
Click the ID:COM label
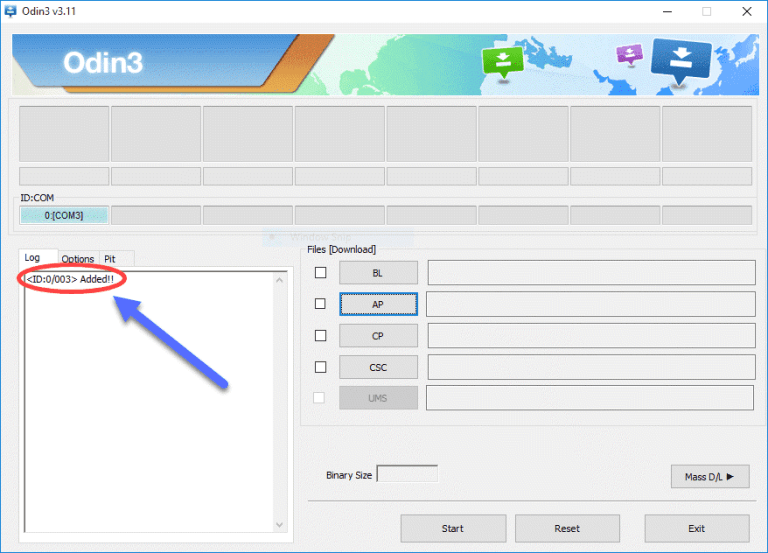37,198
